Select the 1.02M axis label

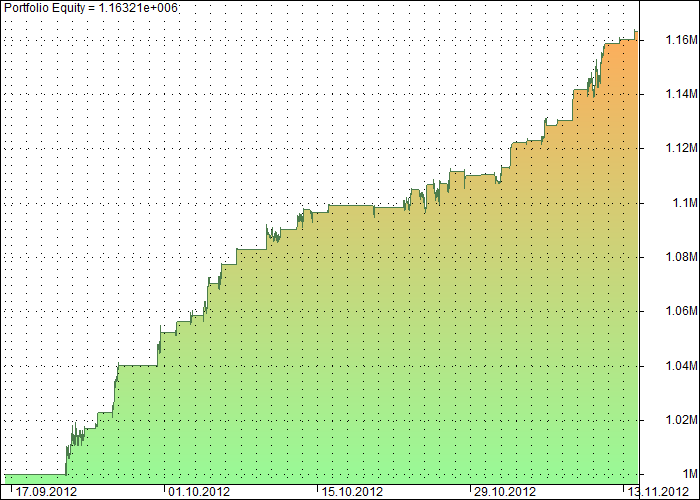[x=681, y=420]
